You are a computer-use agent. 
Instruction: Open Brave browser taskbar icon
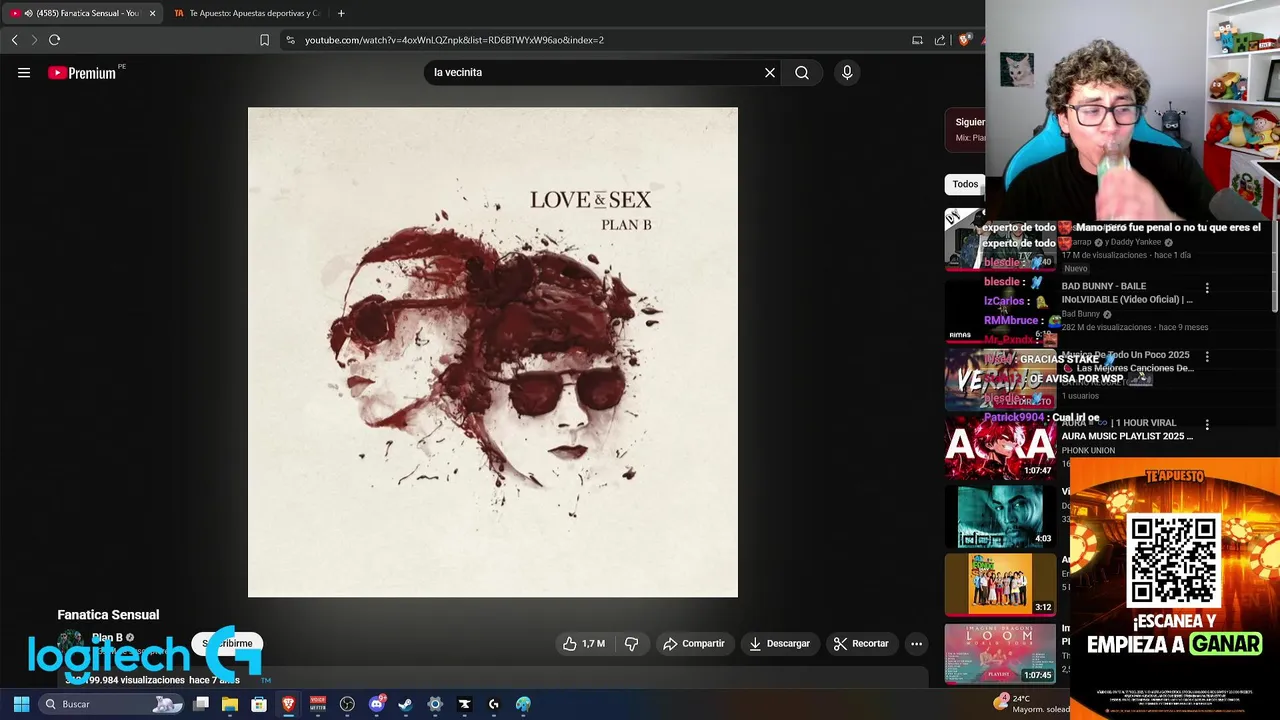coord(288,704)
